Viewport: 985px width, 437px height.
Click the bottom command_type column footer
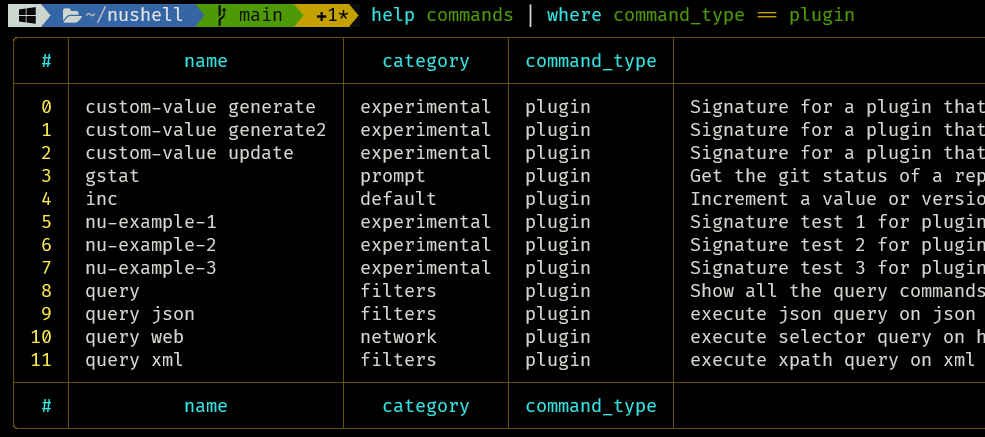pyautogui.click(x=591, y=406)
